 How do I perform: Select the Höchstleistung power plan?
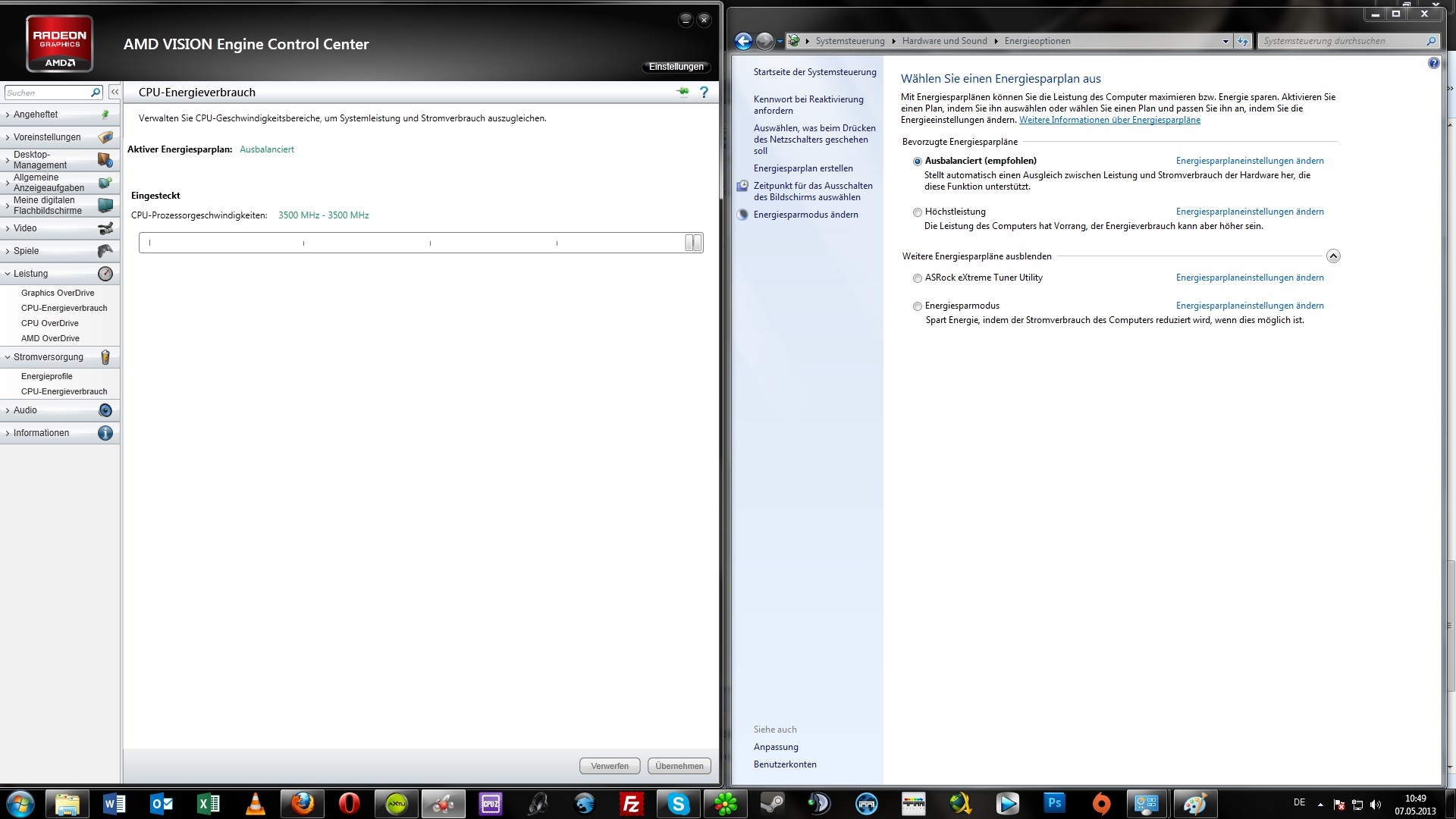click(918, 212)
